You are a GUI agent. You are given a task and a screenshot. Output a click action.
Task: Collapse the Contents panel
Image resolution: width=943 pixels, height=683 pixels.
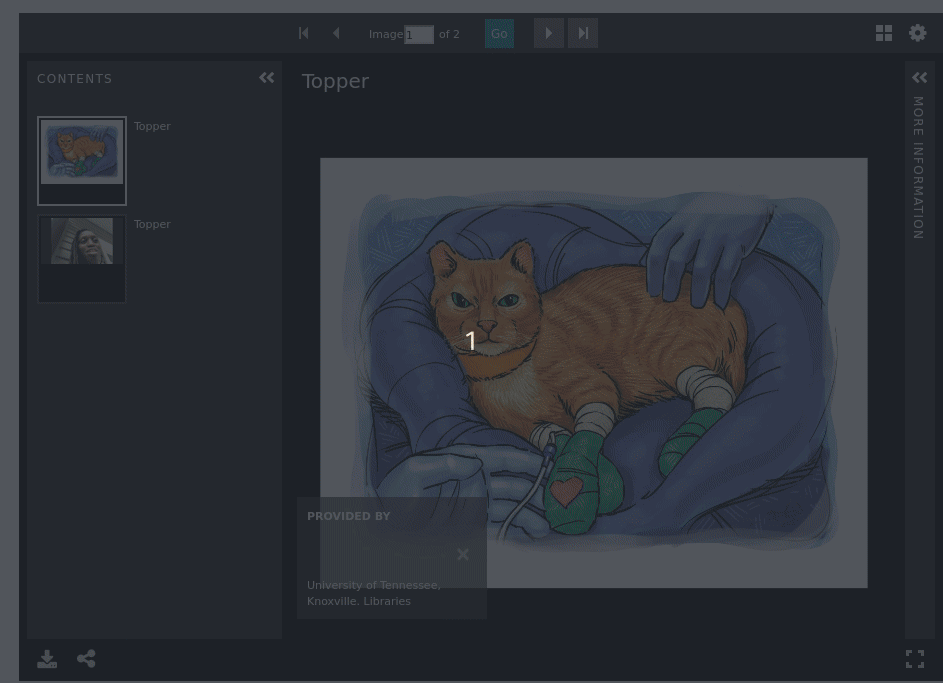(x=266, y=78)
